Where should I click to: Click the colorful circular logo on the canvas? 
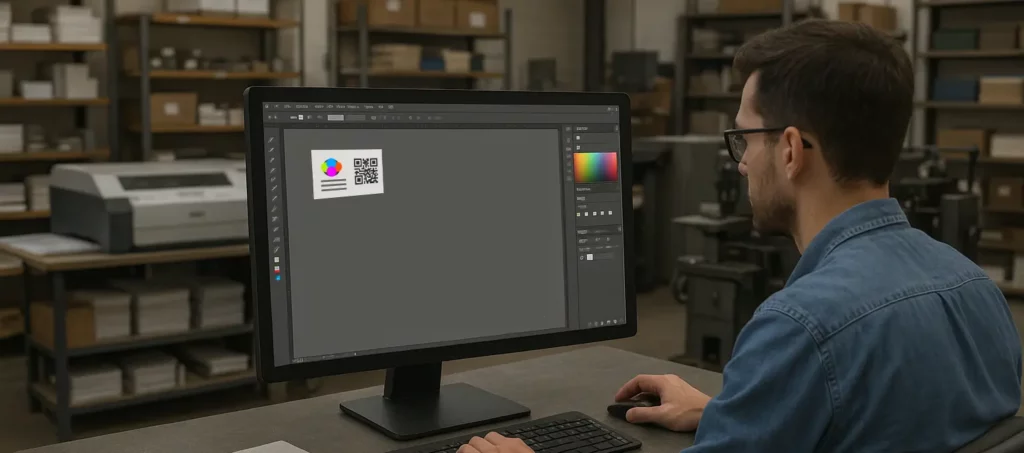[x=330, y=167]
